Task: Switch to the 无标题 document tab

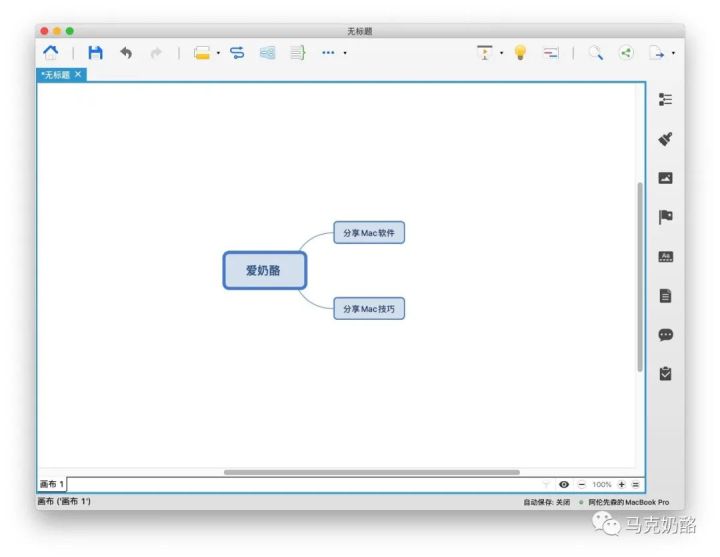Action: point(55,75)
